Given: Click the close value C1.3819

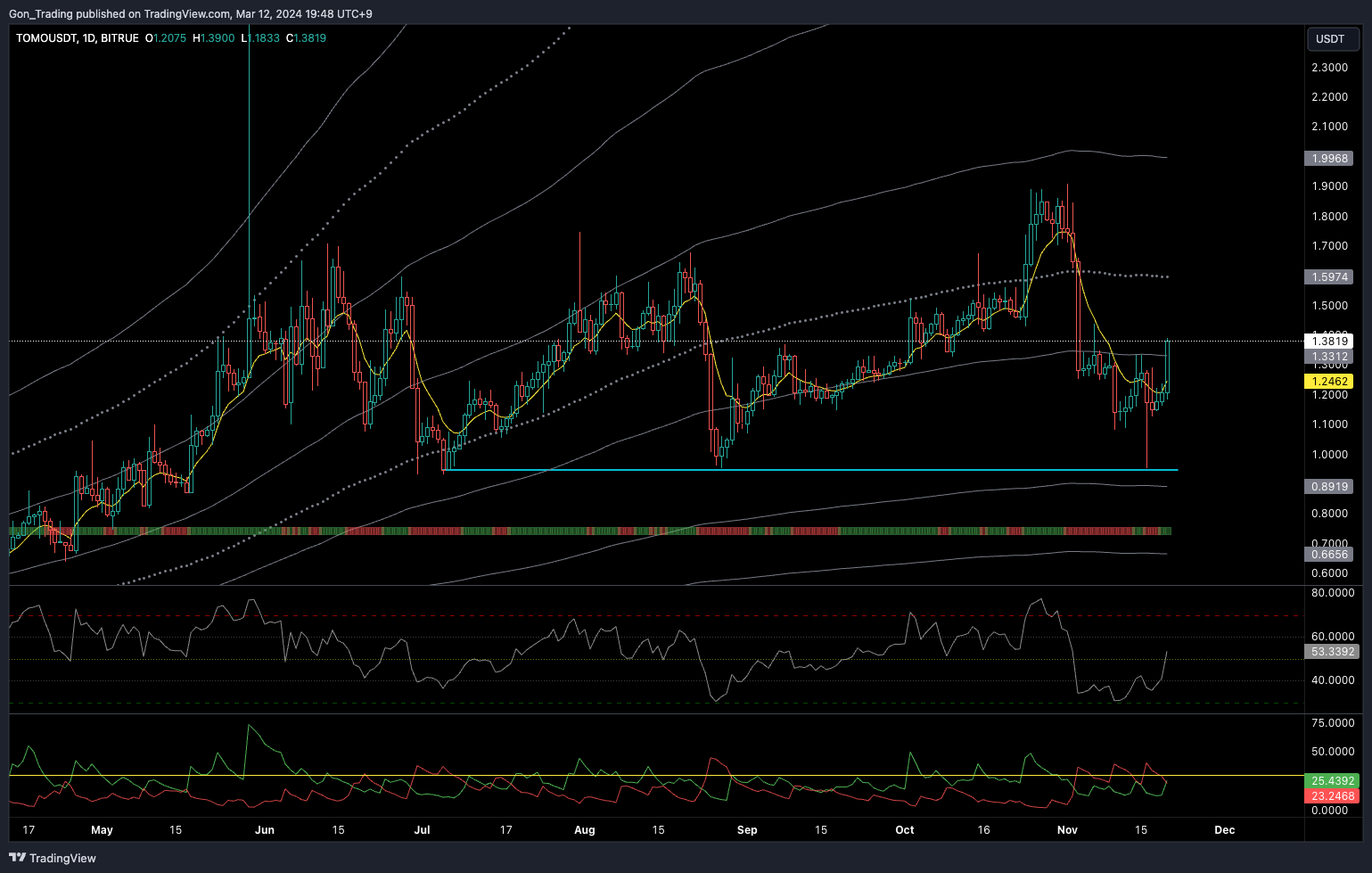Looking at the screenshot, I should click(x=306, y=38).
